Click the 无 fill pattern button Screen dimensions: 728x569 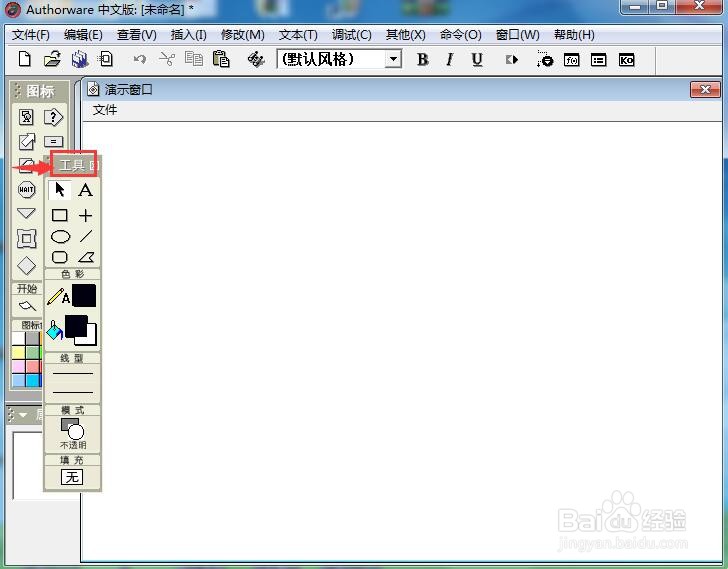click(72, 477)
